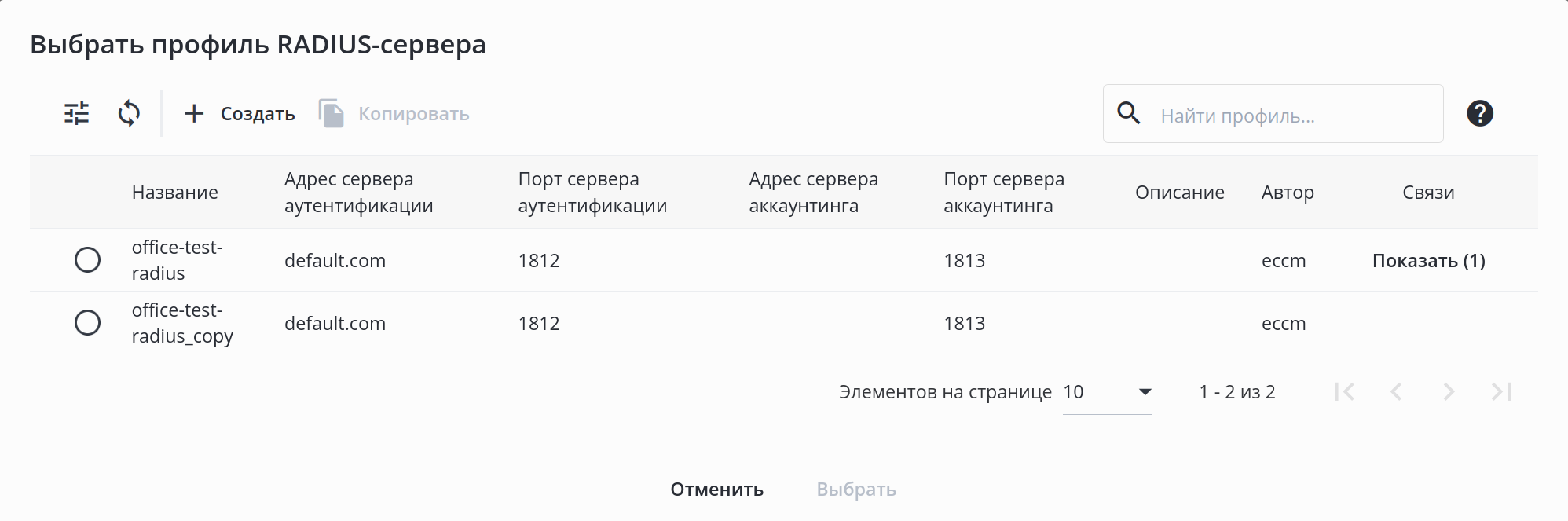Screen dimensions: 1568x521
Task: Click the magnifier search icon
Action: (1129, 114)
